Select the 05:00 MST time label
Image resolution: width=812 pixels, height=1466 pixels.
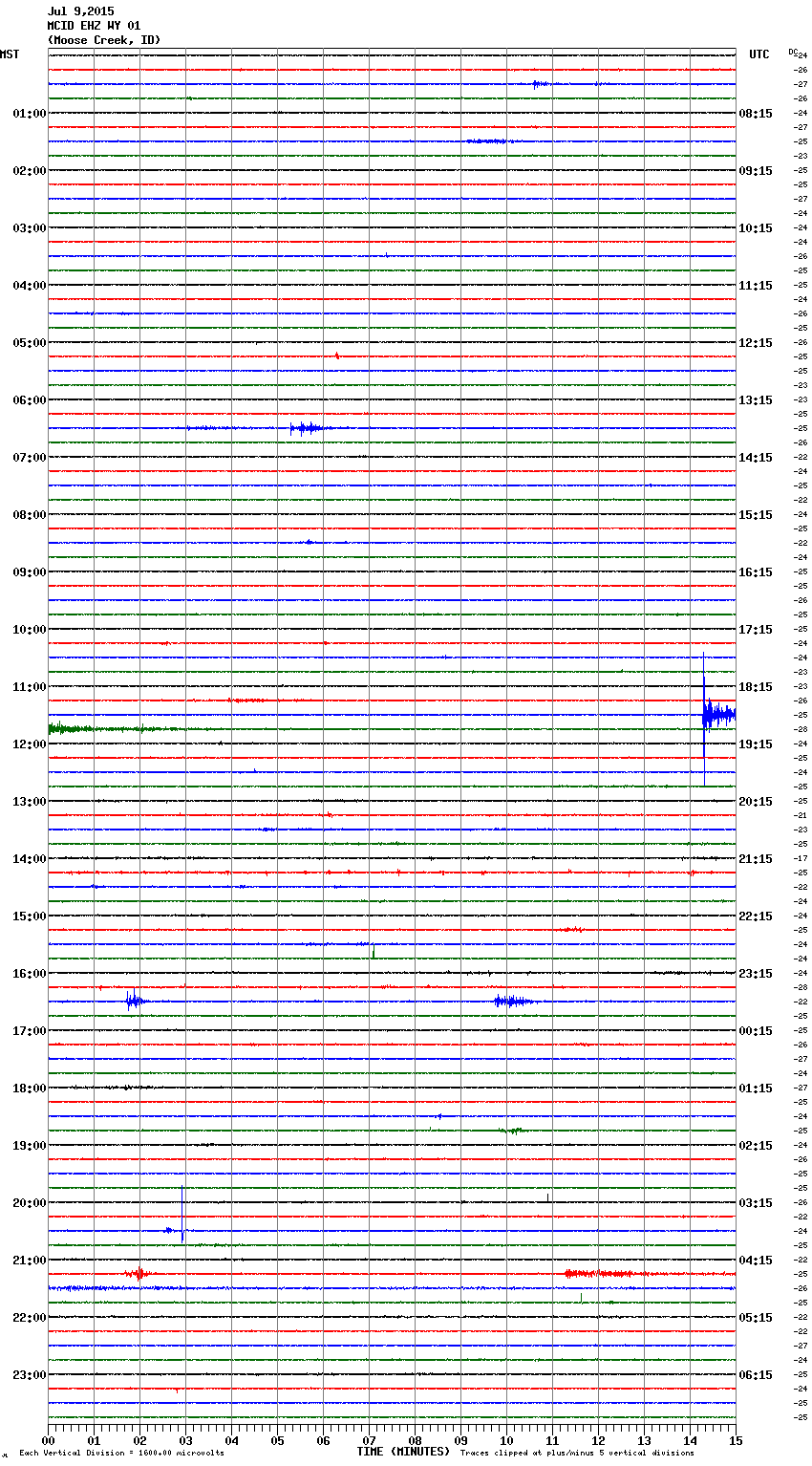coord(30,343)
